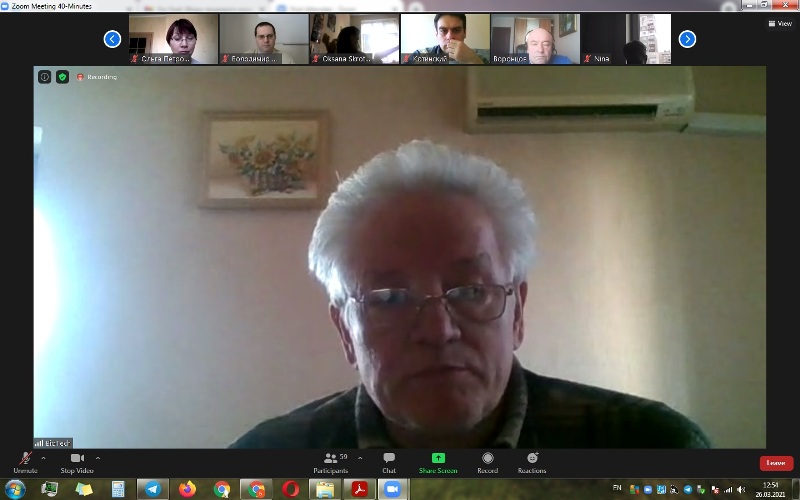
Task: Start recording with Record button
Action: tap(488, 463)
